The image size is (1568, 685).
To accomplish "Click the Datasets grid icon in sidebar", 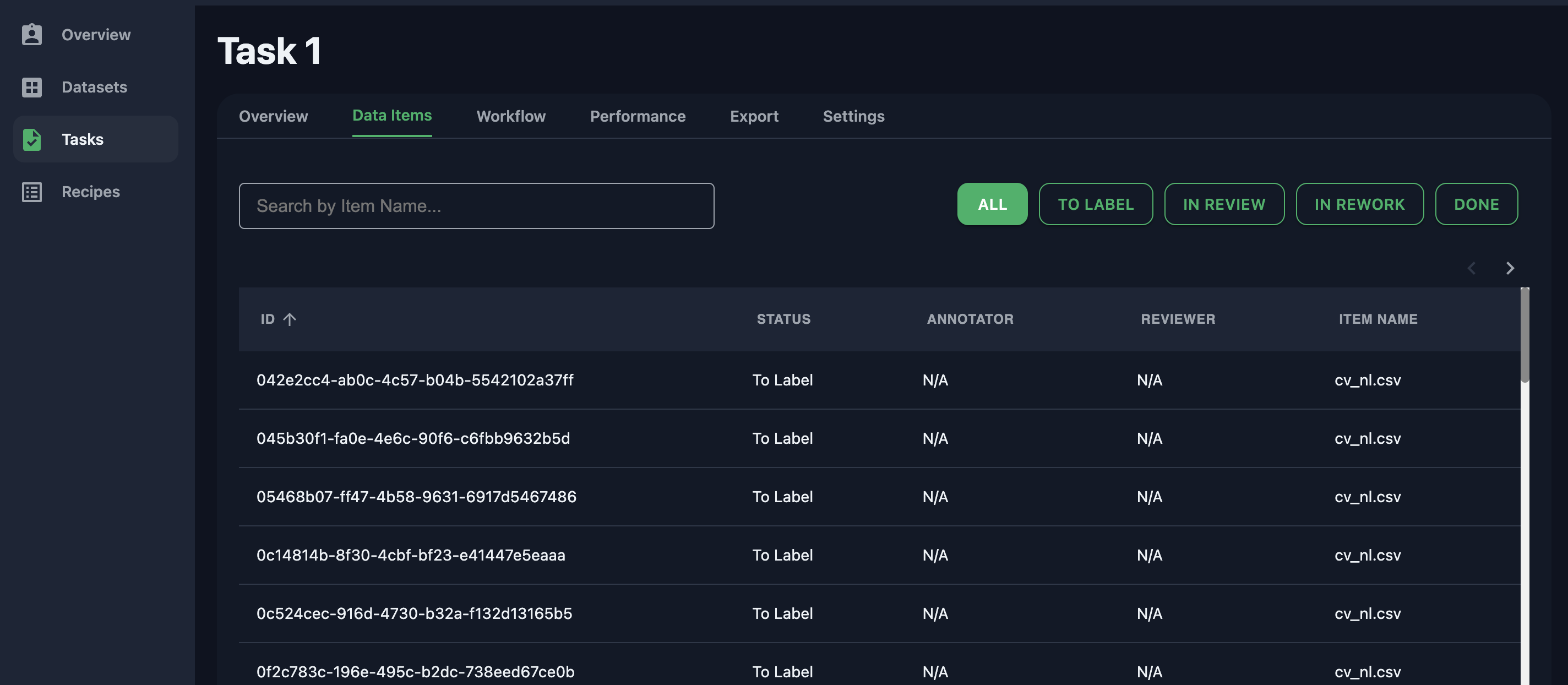I will (x=31, y=87).
